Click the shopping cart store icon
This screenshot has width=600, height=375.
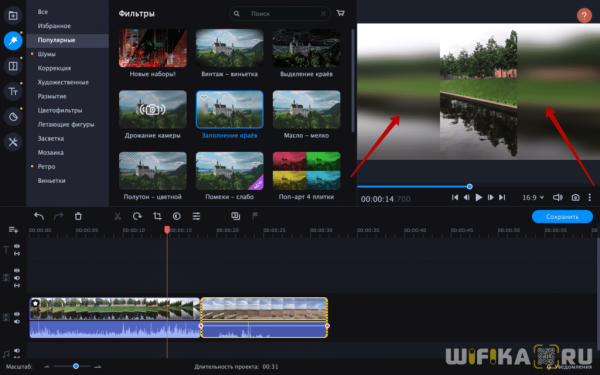[340, 13]
